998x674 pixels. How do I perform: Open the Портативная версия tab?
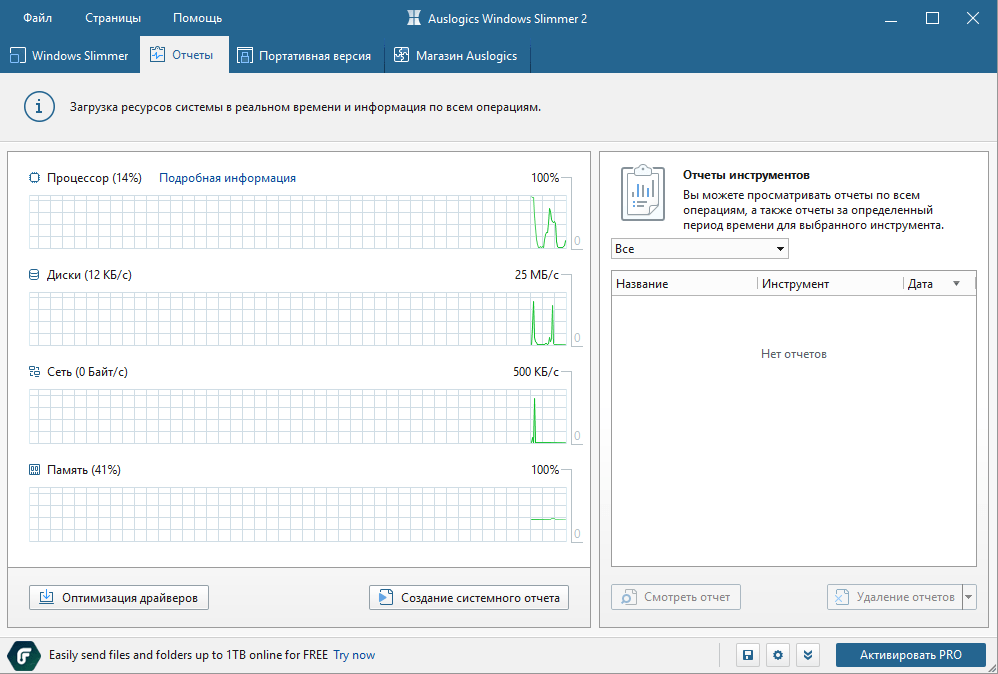(x=306, y=55)
